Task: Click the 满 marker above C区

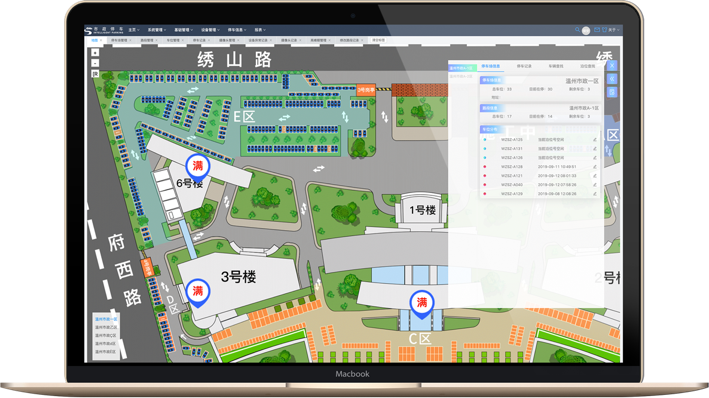Action: point(422,304)
